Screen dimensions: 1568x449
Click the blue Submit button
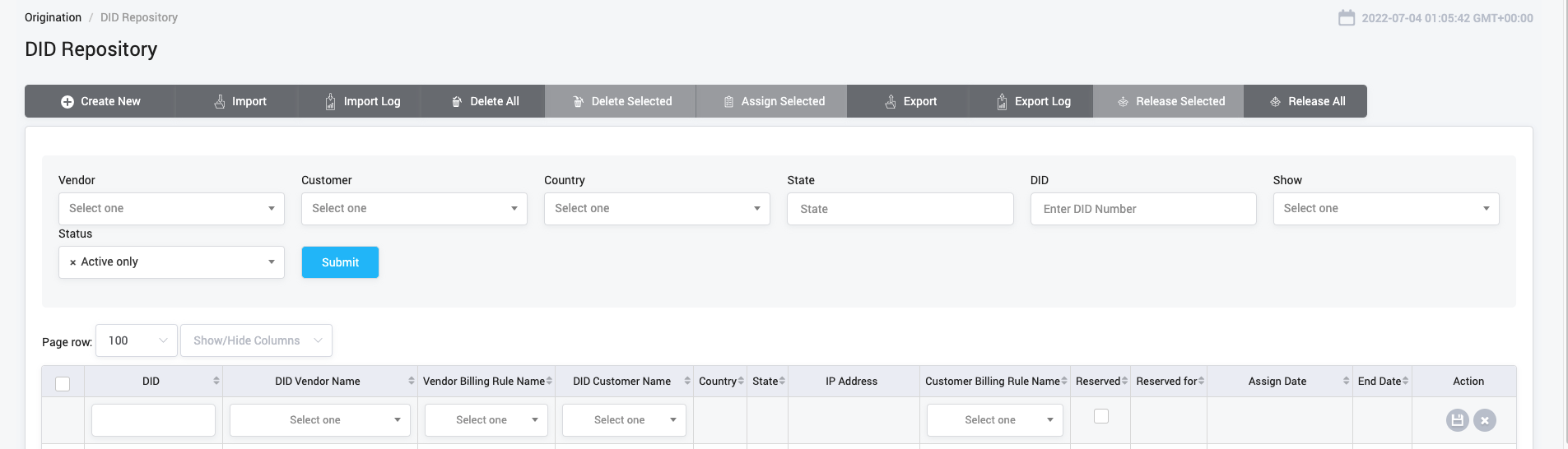click(340, 262)
